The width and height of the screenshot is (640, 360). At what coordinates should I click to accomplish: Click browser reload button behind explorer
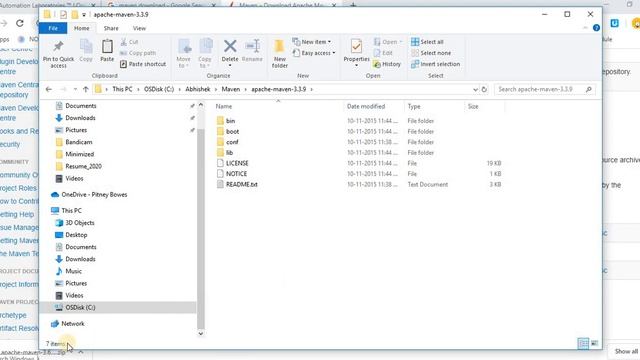(20, 23)
